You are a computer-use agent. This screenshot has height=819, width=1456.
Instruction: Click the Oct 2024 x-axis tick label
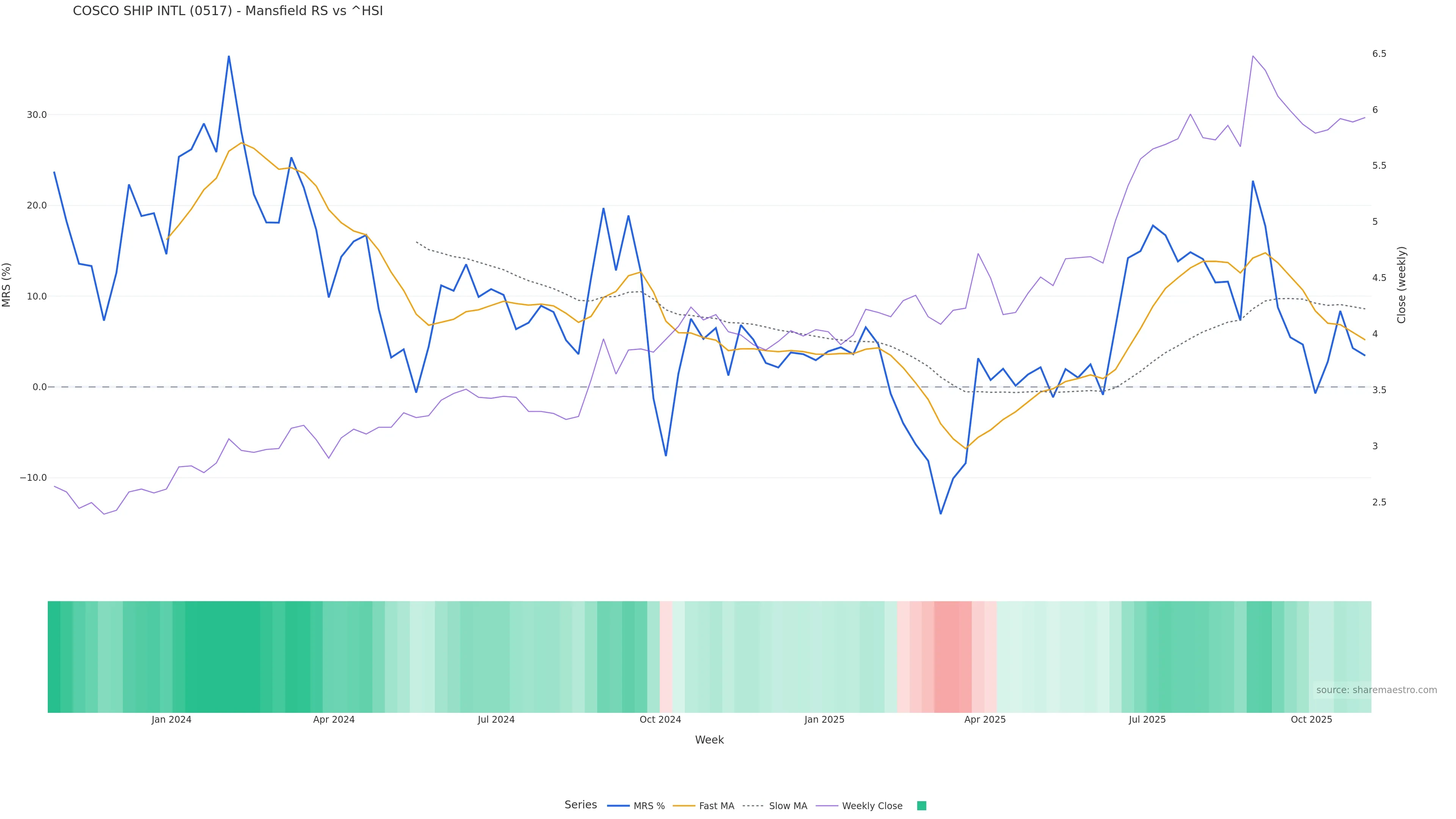click(660, 720)
